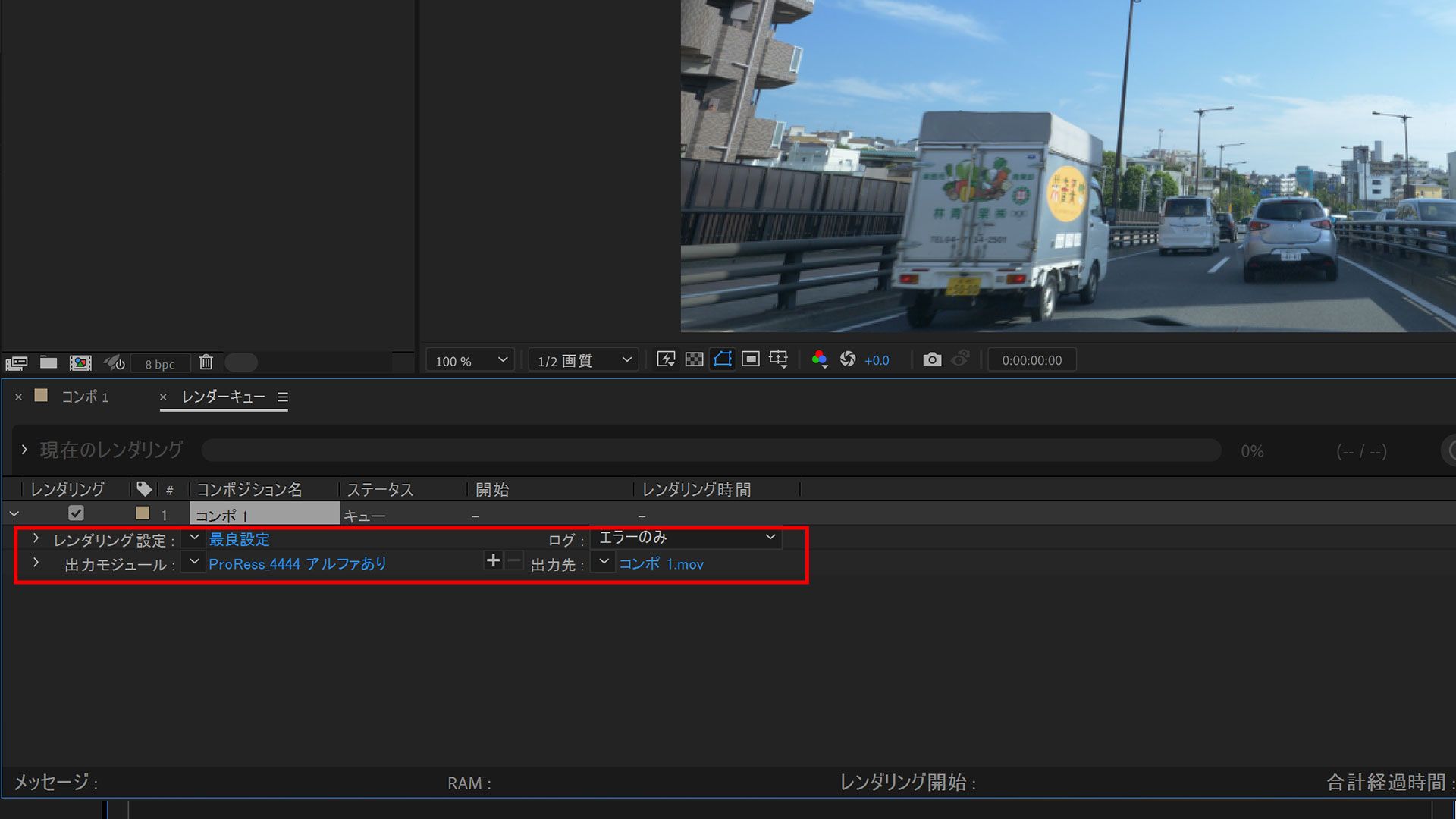Enable the render checkbox for コンポ 1
The width and height of the screenshot is (1456, 819).
pos(76,513)
